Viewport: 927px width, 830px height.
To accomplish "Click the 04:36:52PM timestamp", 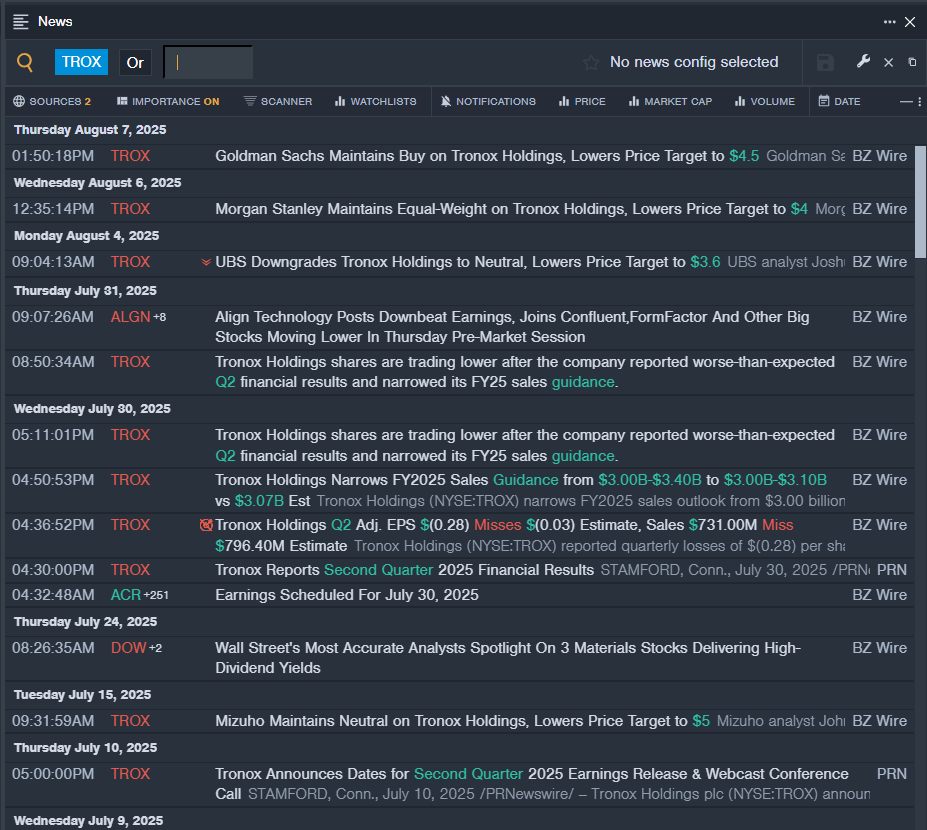I will [53, 525].
